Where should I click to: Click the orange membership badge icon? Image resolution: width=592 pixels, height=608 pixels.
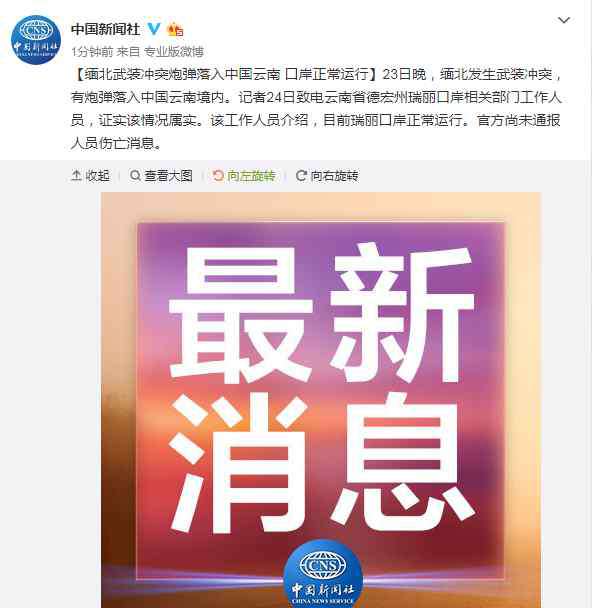point(175,30)
